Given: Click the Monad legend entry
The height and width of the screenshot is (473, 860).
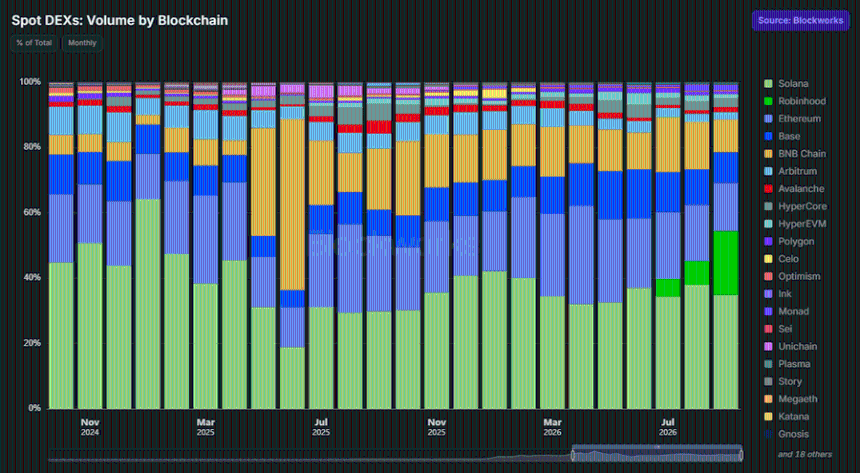Looking at the screenshot, I should click(x=787, y=311).
